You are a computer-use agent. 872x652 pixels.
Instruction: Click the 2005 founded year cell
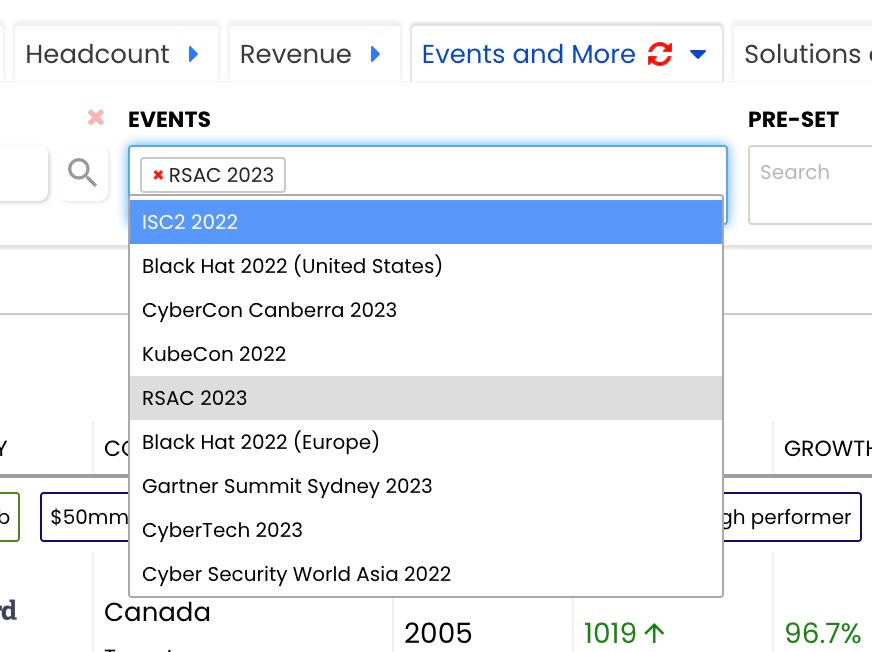[438, 633]
